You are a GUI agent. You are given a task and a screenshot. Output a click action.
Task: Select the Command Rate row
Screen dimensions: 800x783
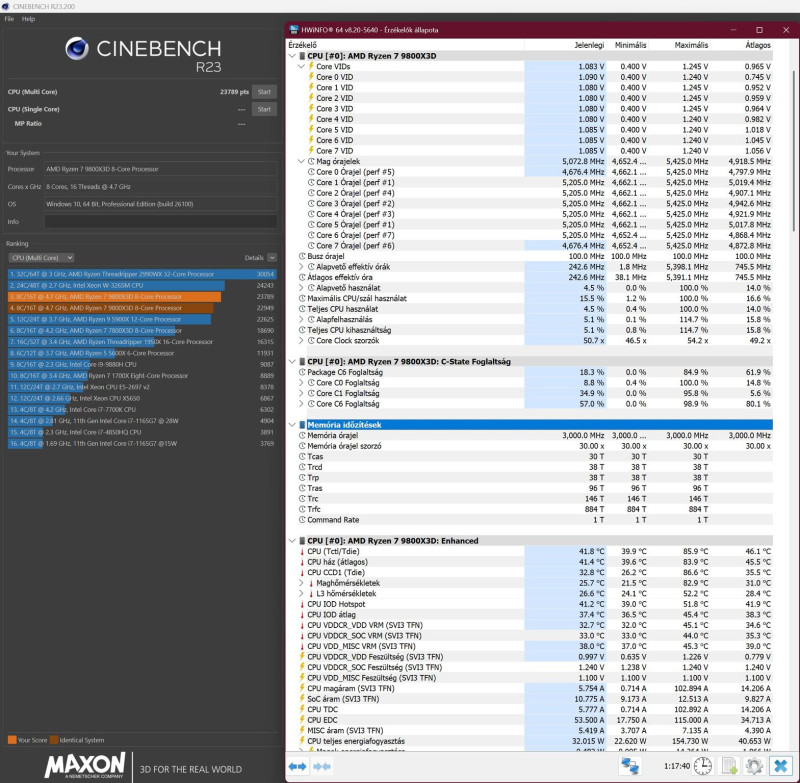pos(530,520)
